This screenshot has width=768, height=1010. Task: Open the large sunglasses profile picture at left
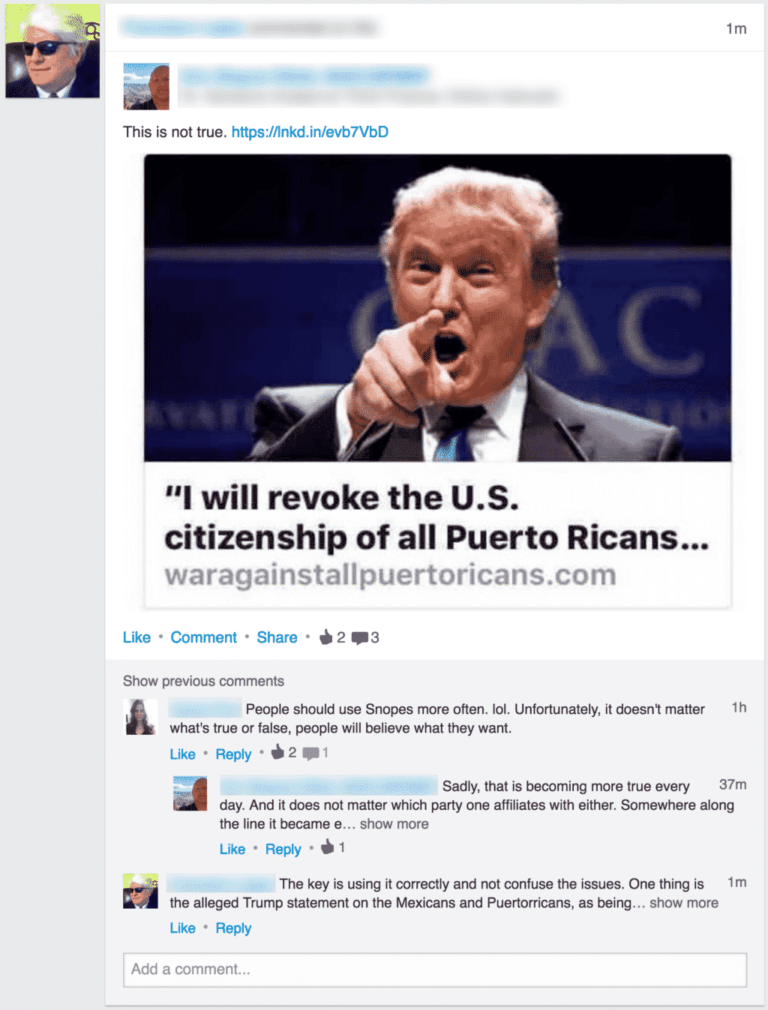[53, 51]
